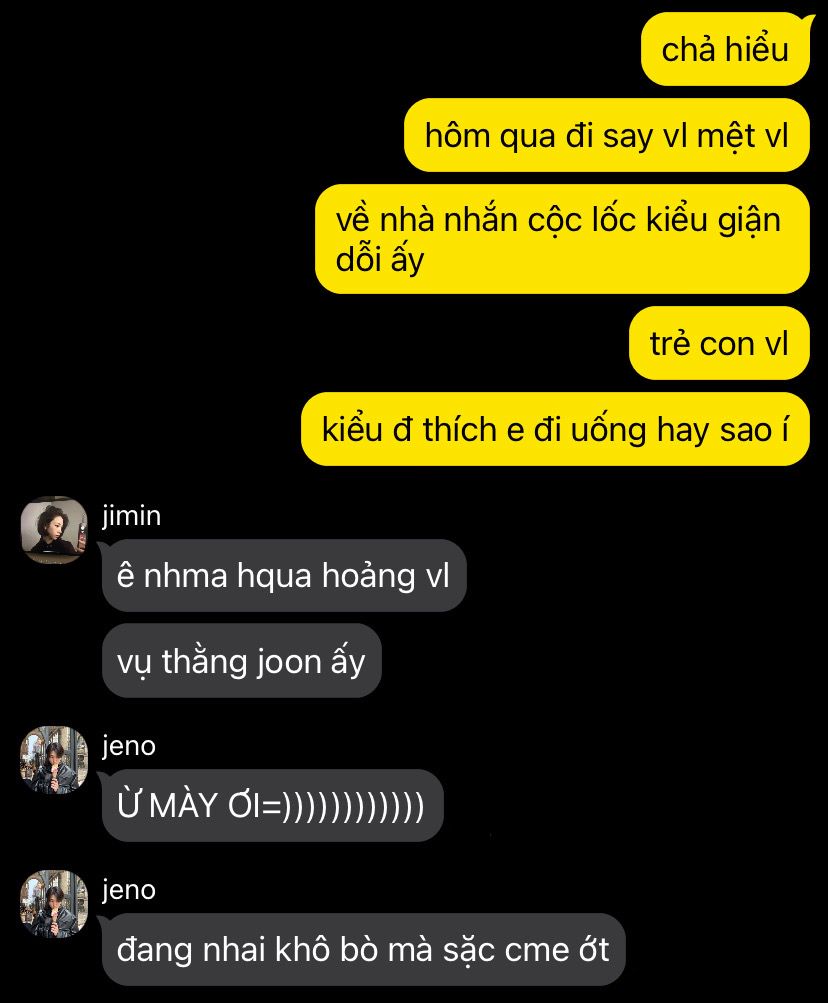Tap the laughing '=))))' emoticon in jeno's message
Viewport: 828px width, 1003px height.
point(343,806)
